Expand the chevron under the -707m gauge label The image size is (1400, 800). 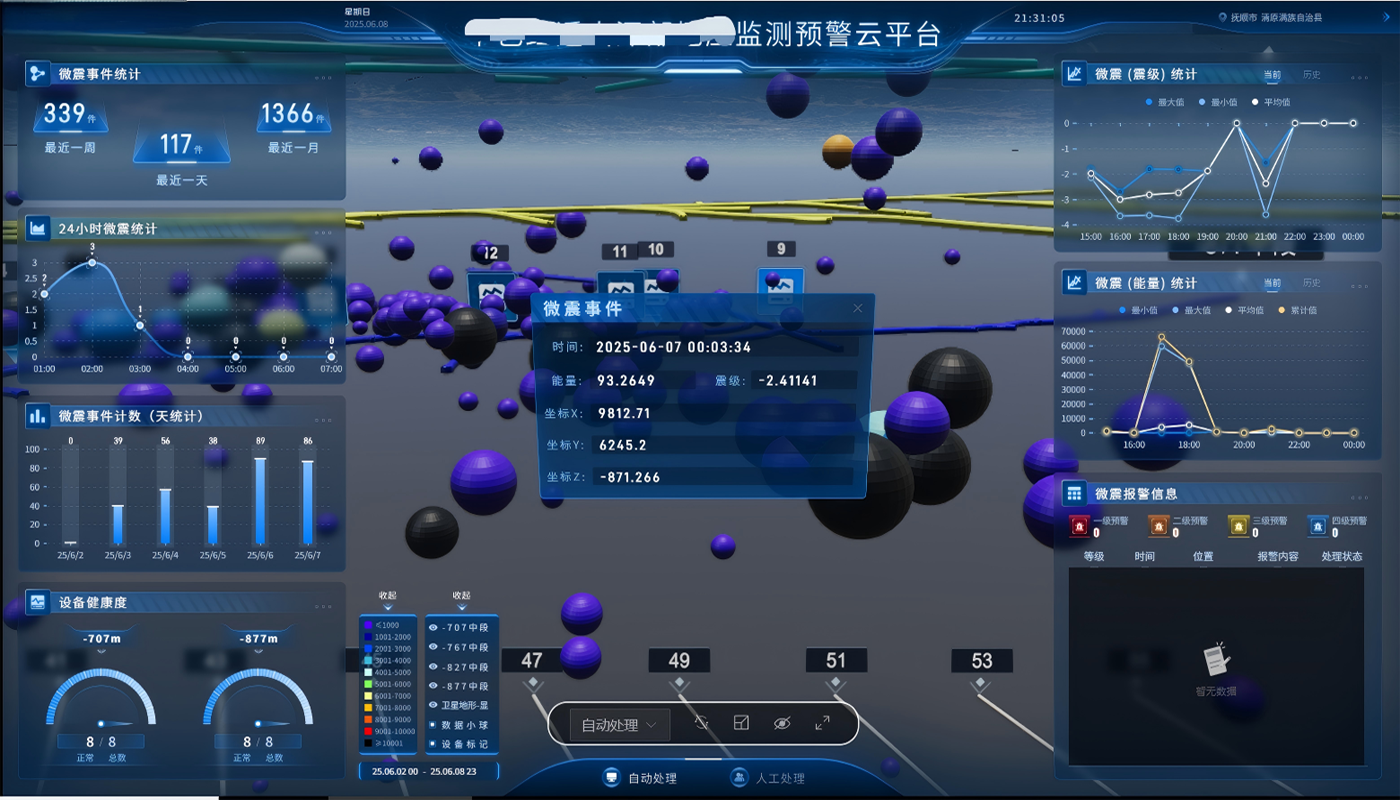[101, 651]
